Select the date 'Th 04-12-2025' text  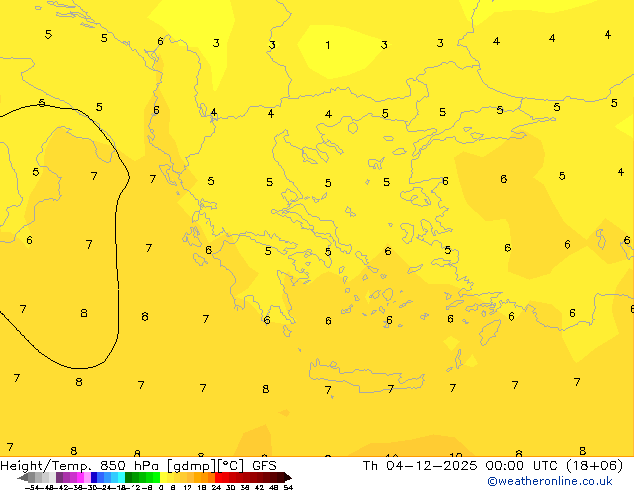[x=420, y=466]
